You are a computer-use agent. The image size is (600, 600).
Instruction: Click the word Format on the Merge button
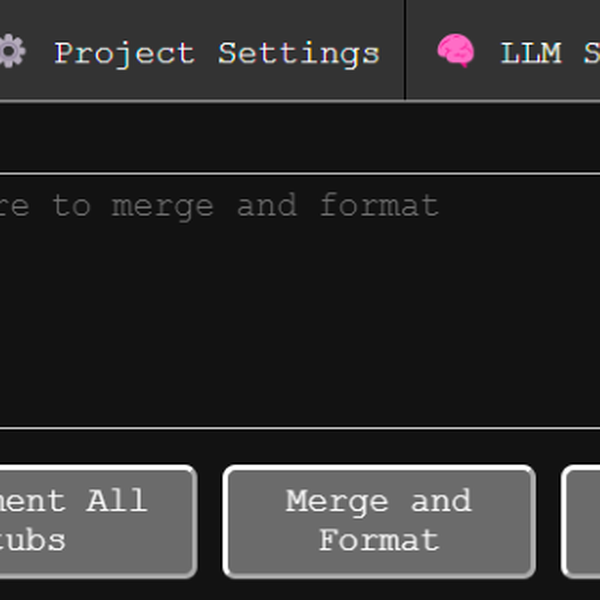378,541
